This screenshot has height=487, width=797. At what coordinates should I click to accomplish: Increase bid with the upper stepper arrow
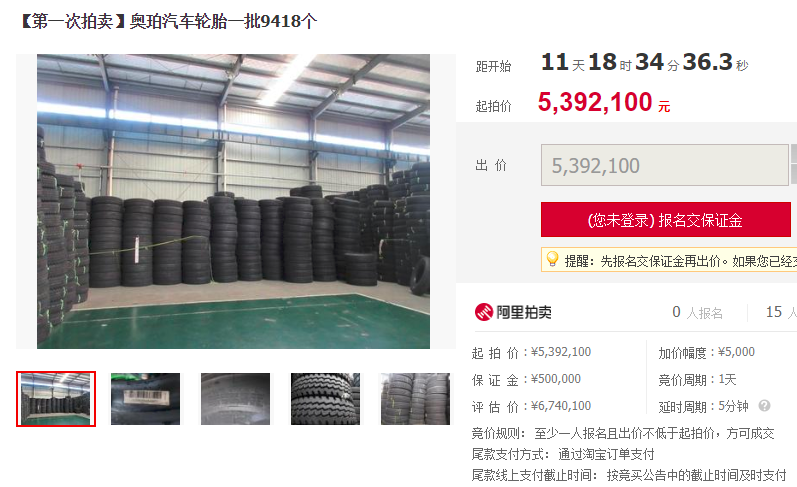click(794, 154)
